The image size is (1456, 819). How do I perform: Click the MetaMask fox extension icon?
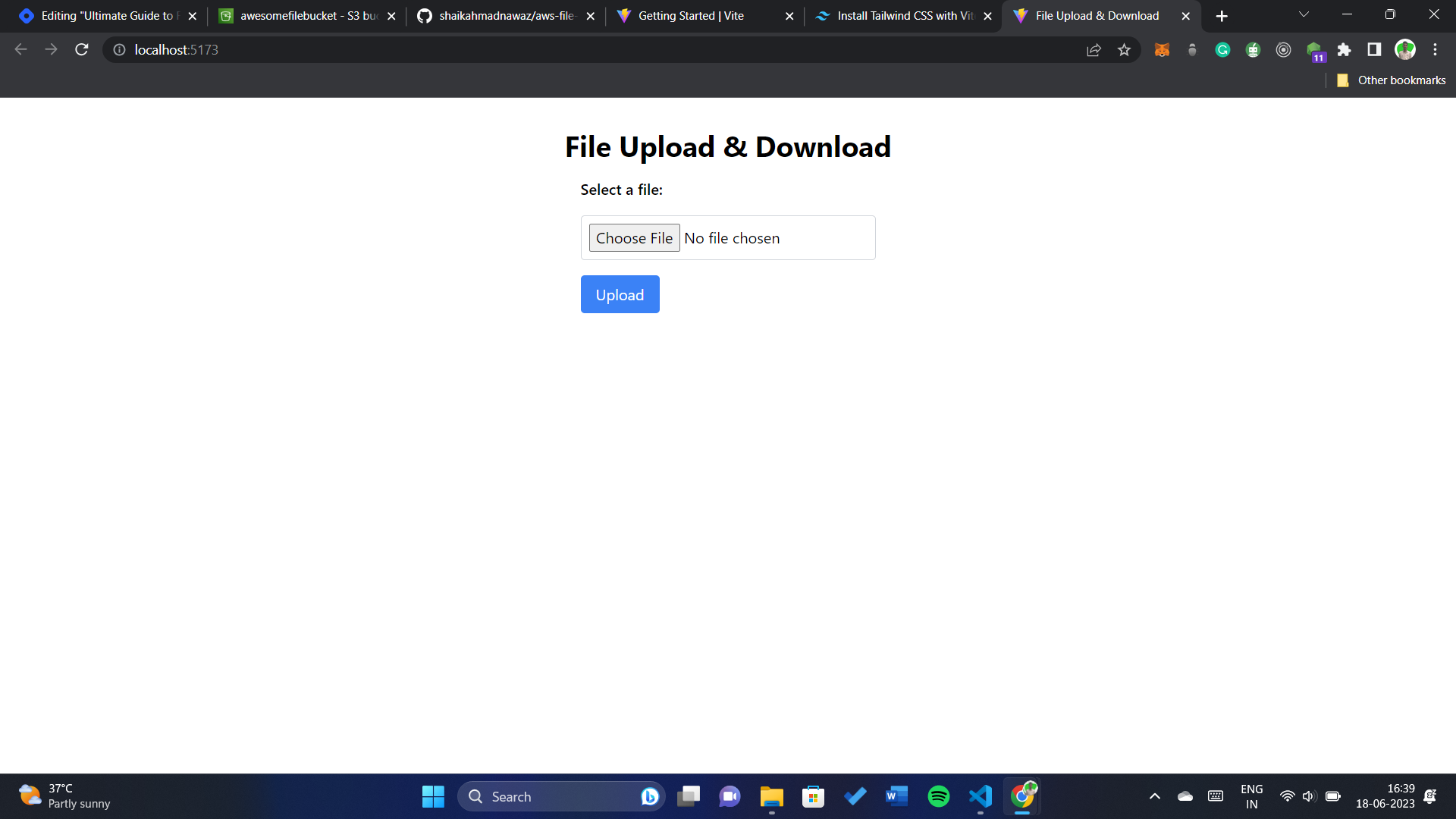[x=1162, y=50]
